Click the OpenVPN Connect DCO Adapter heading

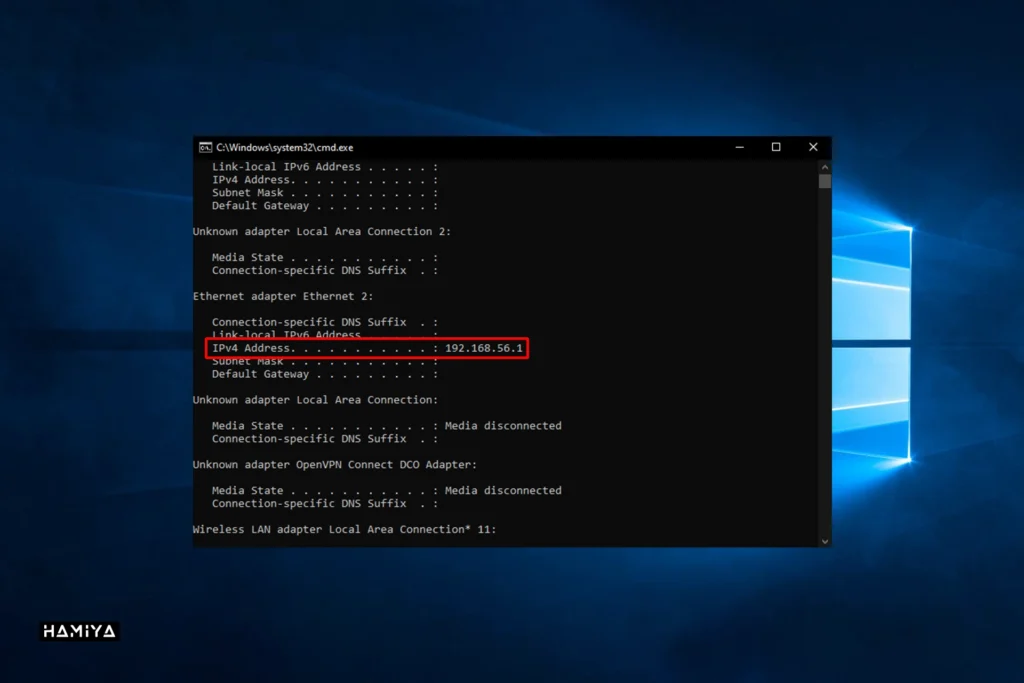[x=334, y=464]
